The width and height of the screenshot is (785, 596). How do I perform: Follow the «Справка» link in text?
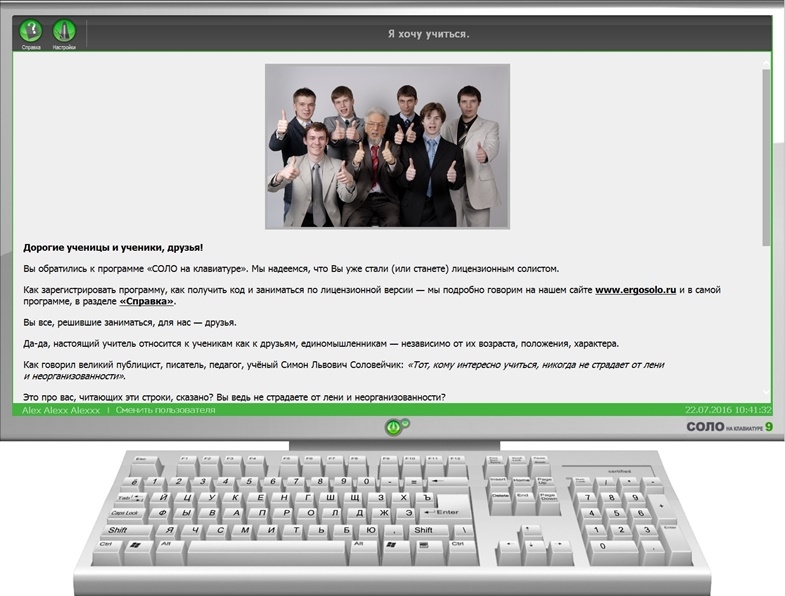[147, 301]
